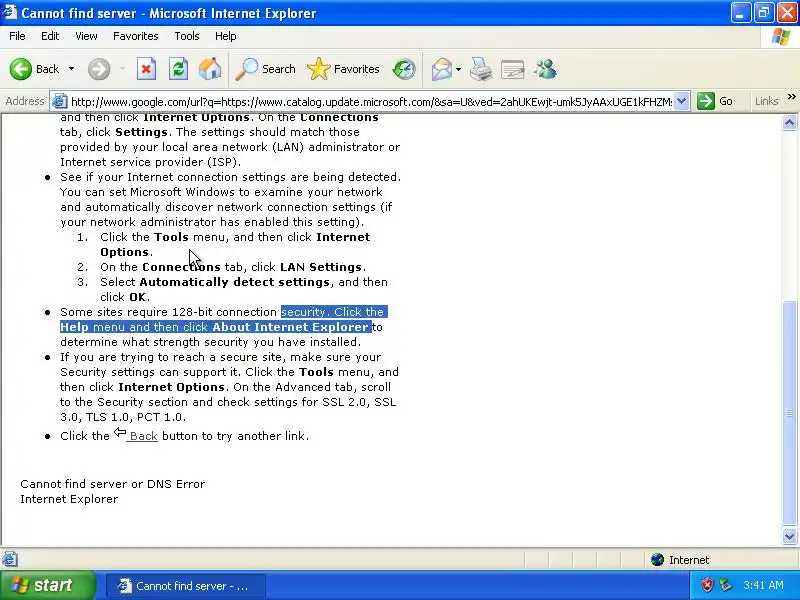Click the status bar page icon
This screenshot has height=600, width=800.
coord(10,560)
